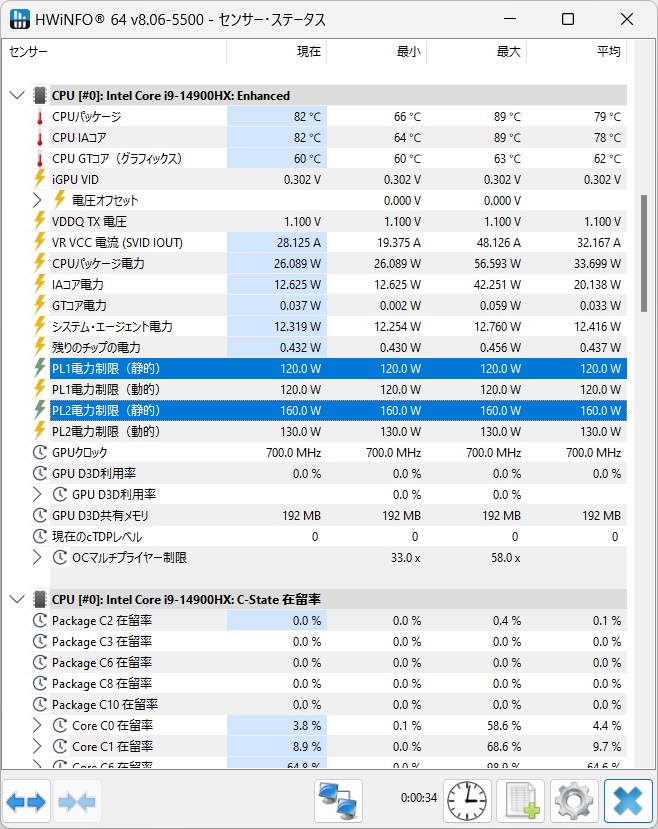This screenshot has width=658, height=829.
Task: Select the システム・エージェント電力 row
Action: pos(338,327)
